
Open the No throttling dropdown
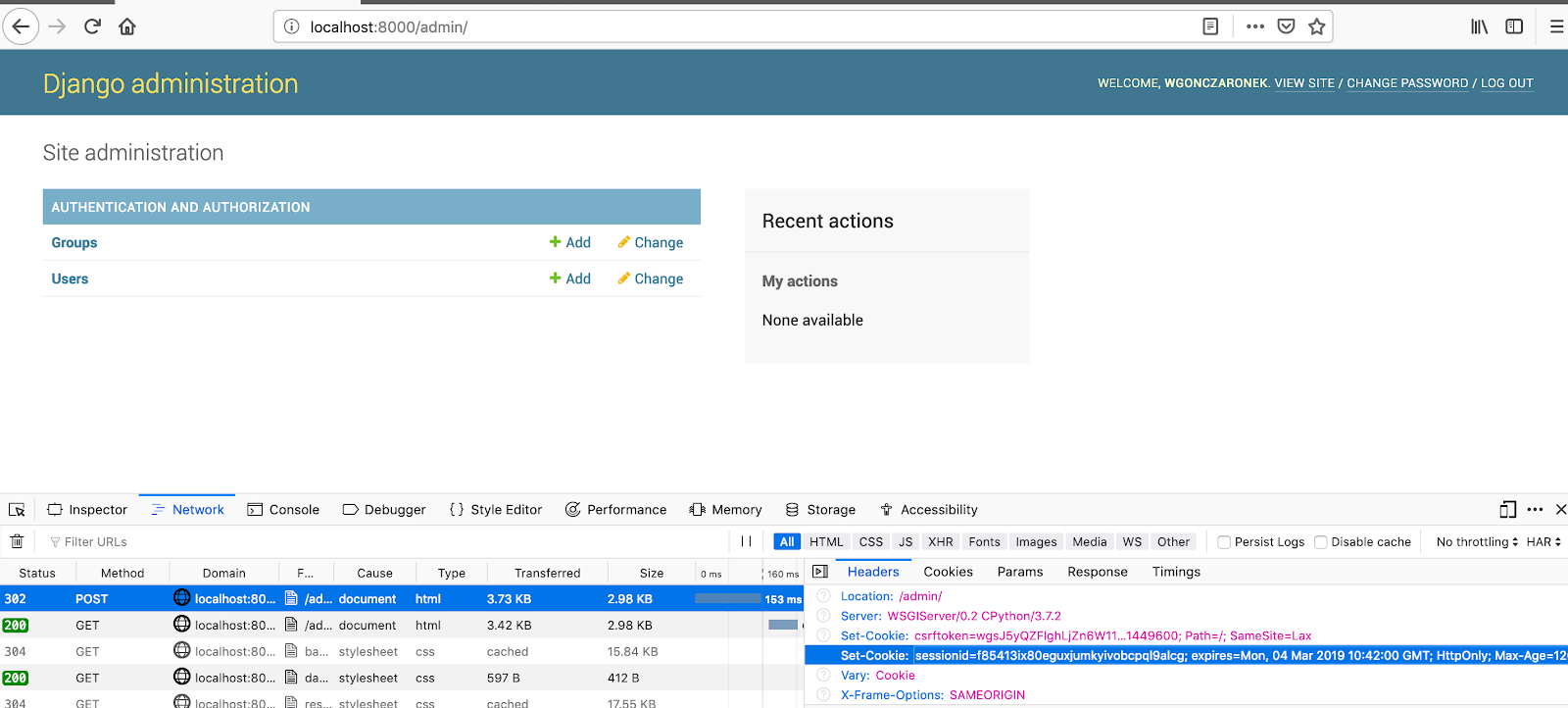click(1477, 541)
